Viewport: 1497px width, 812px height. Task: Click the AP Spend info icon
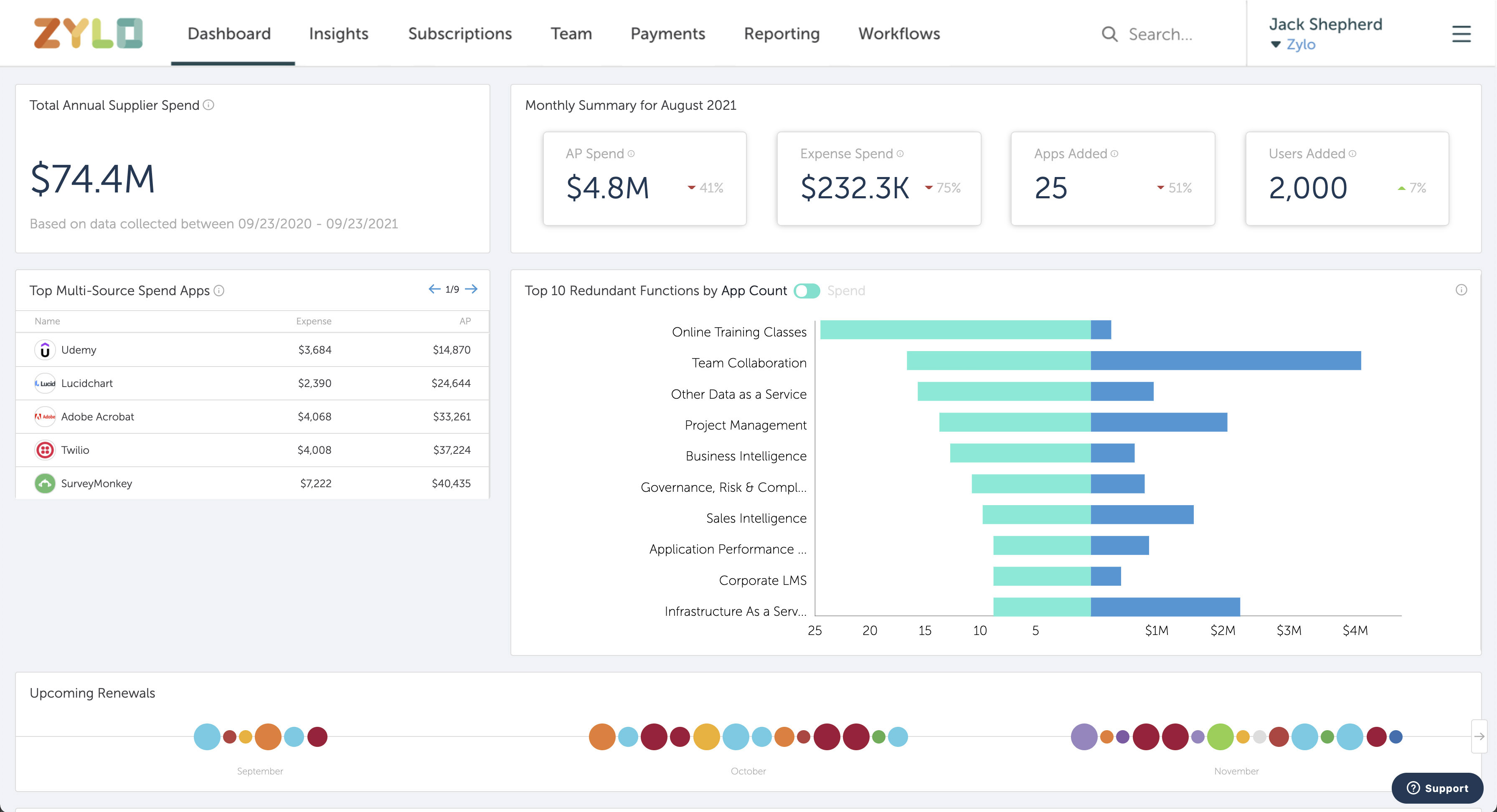click(631, 154)
